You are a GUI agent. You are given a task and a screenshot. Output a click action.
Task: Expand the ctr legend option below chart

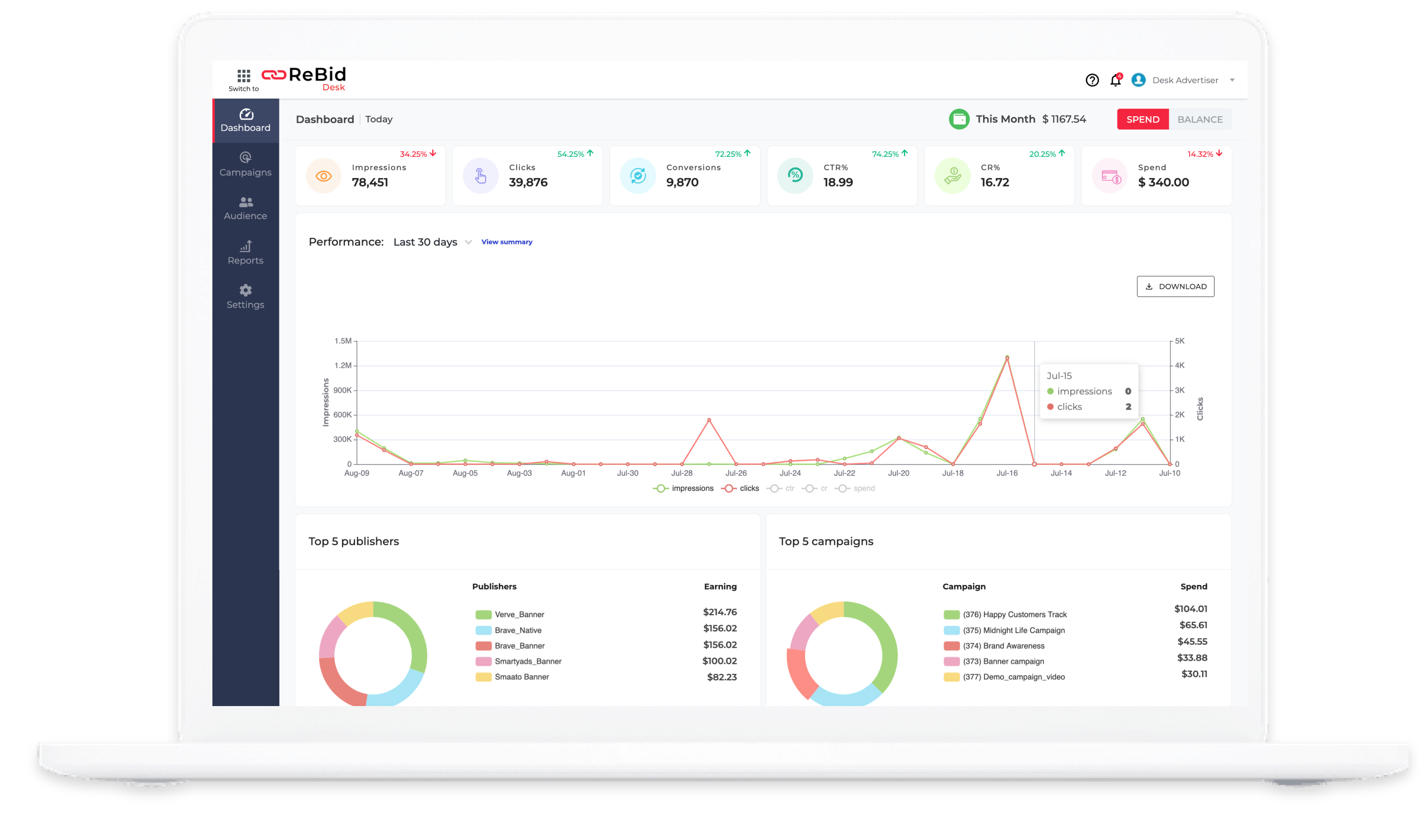[782, 487]
